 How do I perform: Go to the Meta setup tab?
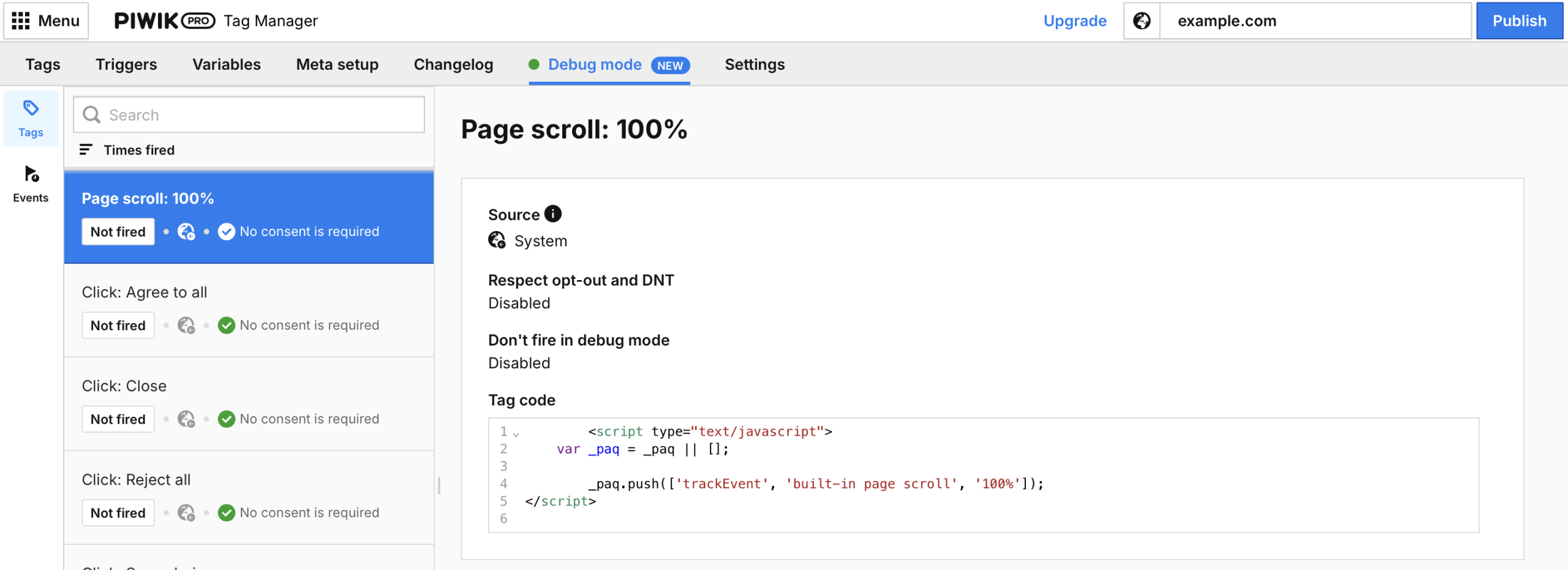tap(337, 64)
